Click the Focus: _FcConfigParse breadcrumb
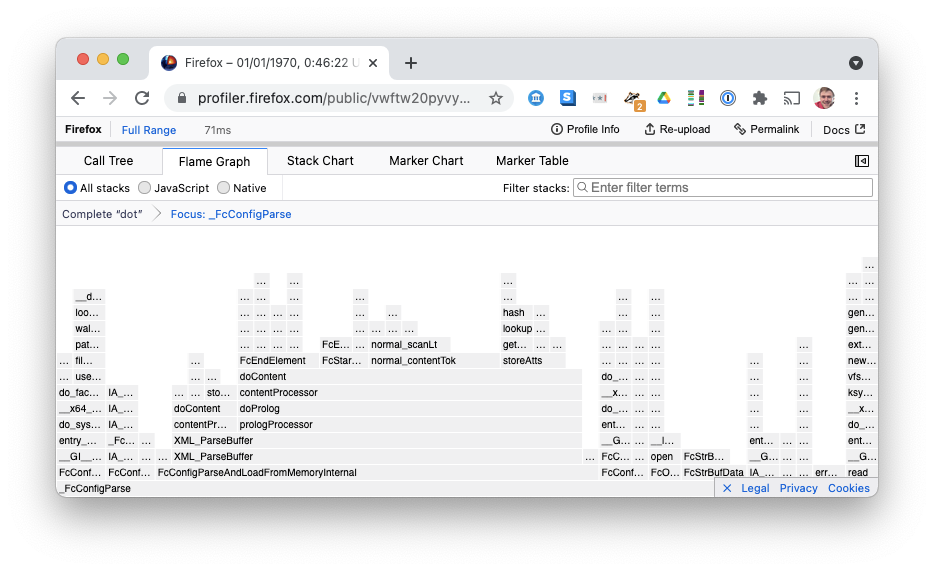The image size is (934, 571). (231, 214)
